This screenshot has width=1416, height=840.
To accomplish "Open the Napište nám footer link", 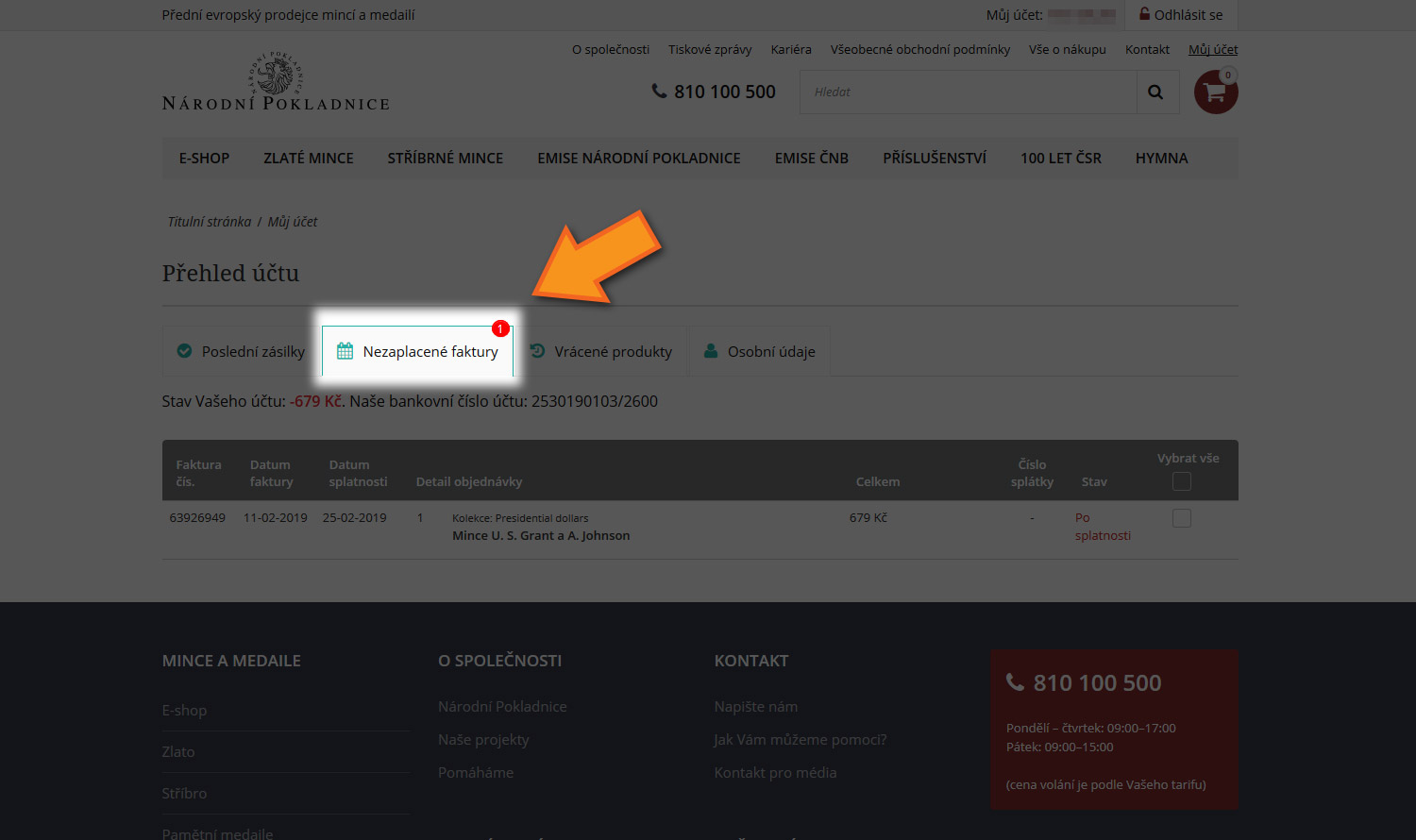I will coord(756,707).
